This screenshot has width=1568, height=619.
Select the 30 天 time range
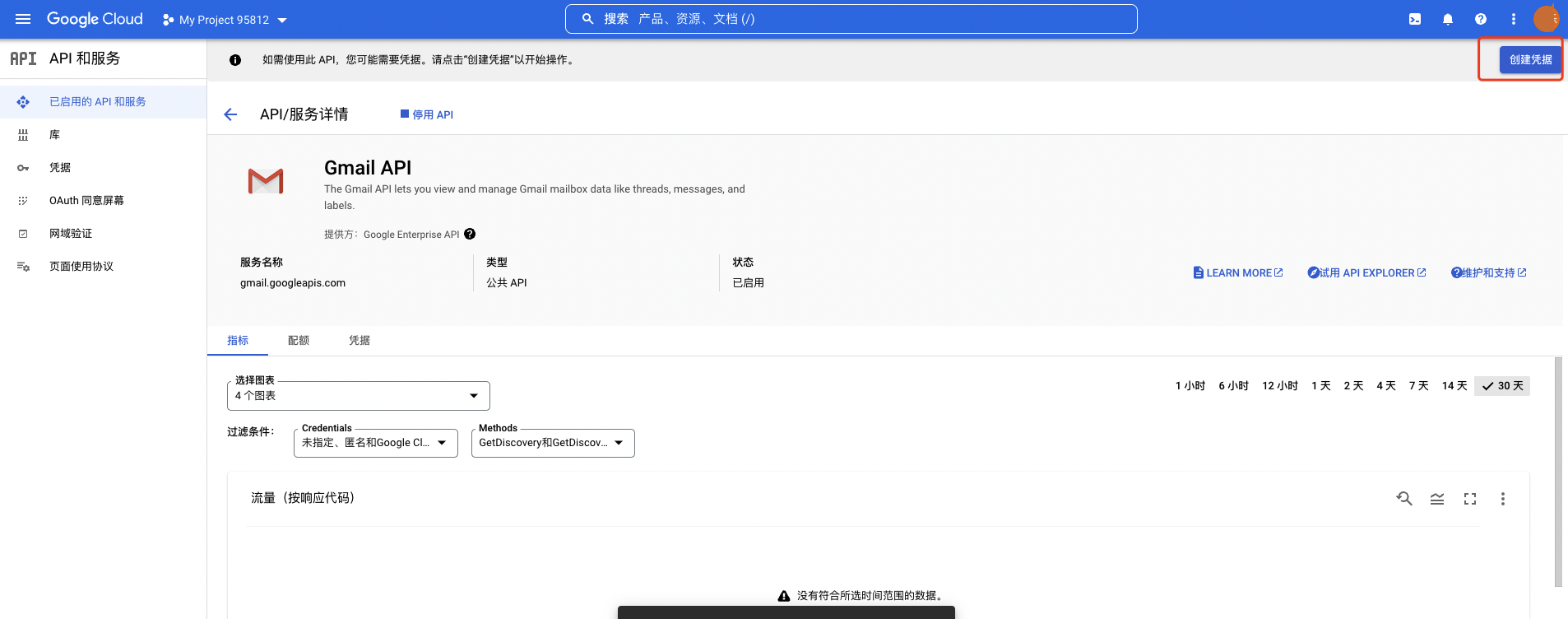pyautogui.click(x=1502, y=386)
